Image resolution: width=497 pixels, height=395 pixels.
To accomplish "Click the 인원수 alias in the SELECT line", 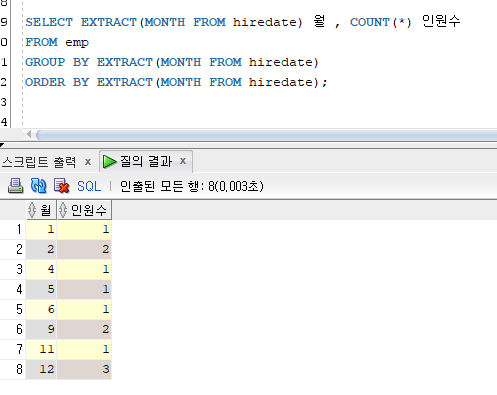I will coord(441,21).
